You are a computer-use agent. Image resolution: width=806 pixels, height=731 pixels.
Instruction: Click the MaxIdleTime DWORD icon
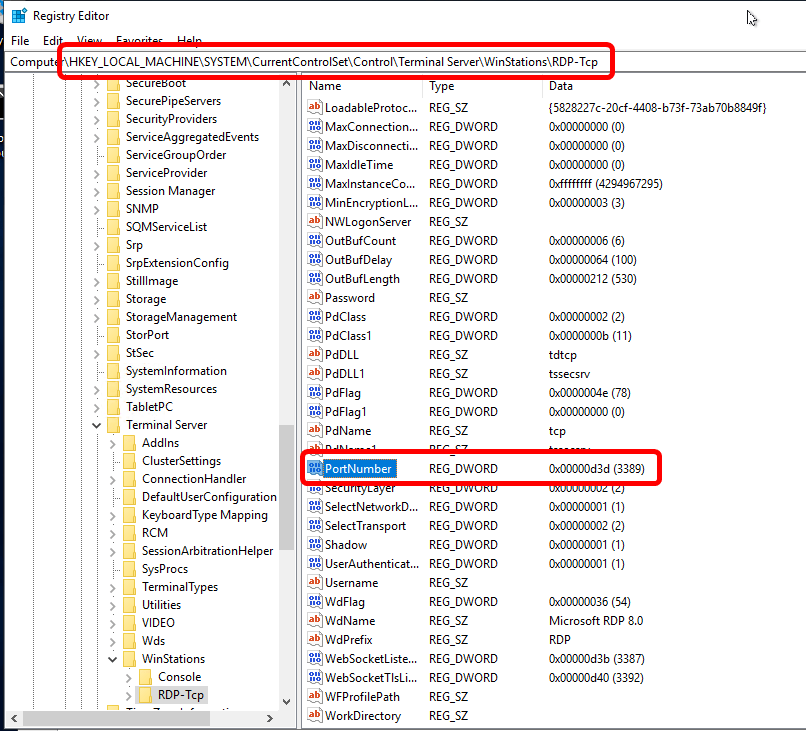(315, 164)
